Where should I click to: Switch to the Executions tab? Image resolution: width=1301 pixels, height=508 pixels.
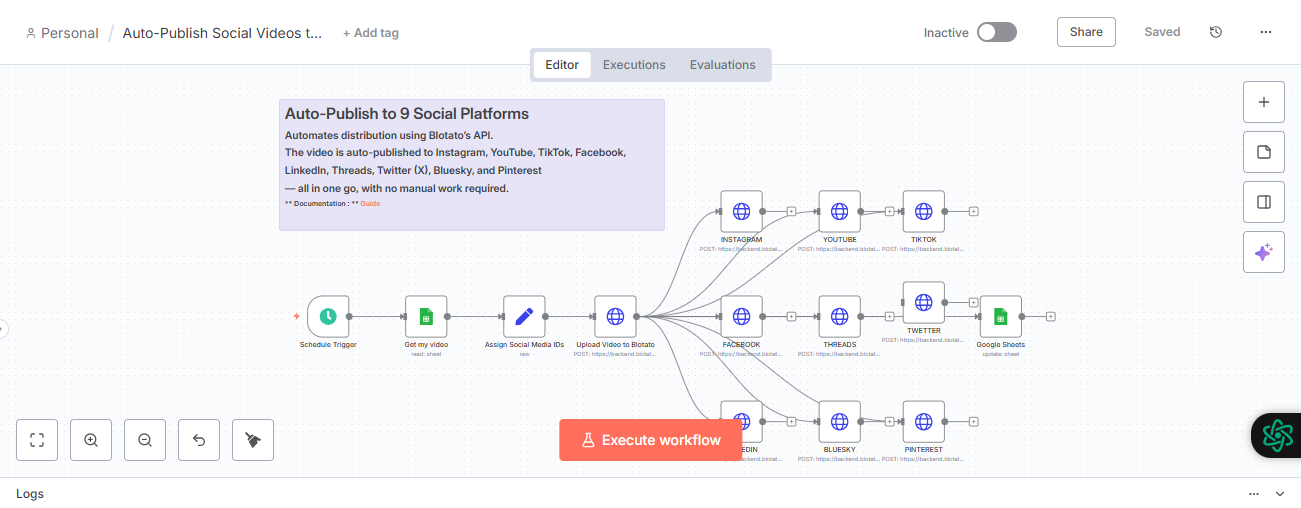(x=634, y=65)
